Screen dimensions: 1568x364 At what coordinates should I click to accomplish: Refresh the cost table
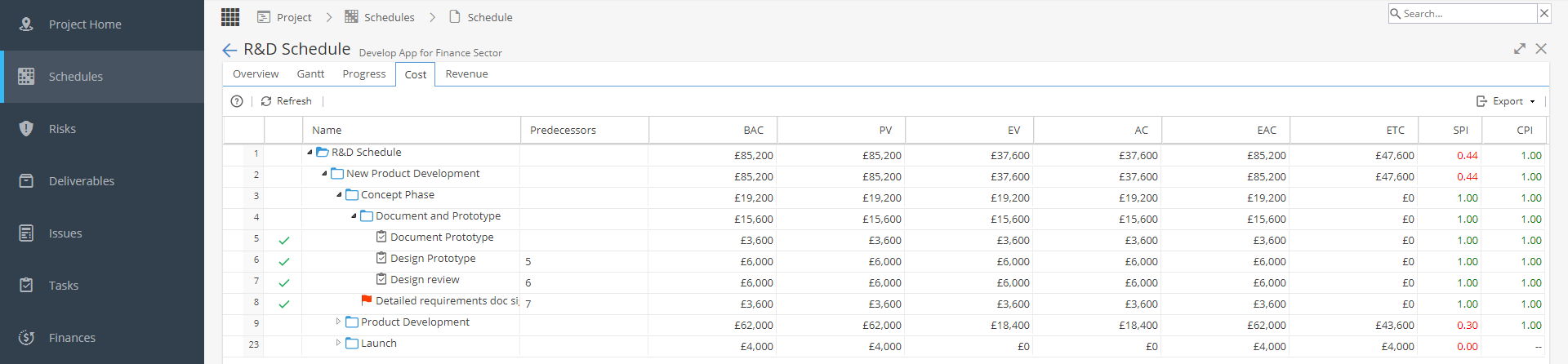click(286, 101)
